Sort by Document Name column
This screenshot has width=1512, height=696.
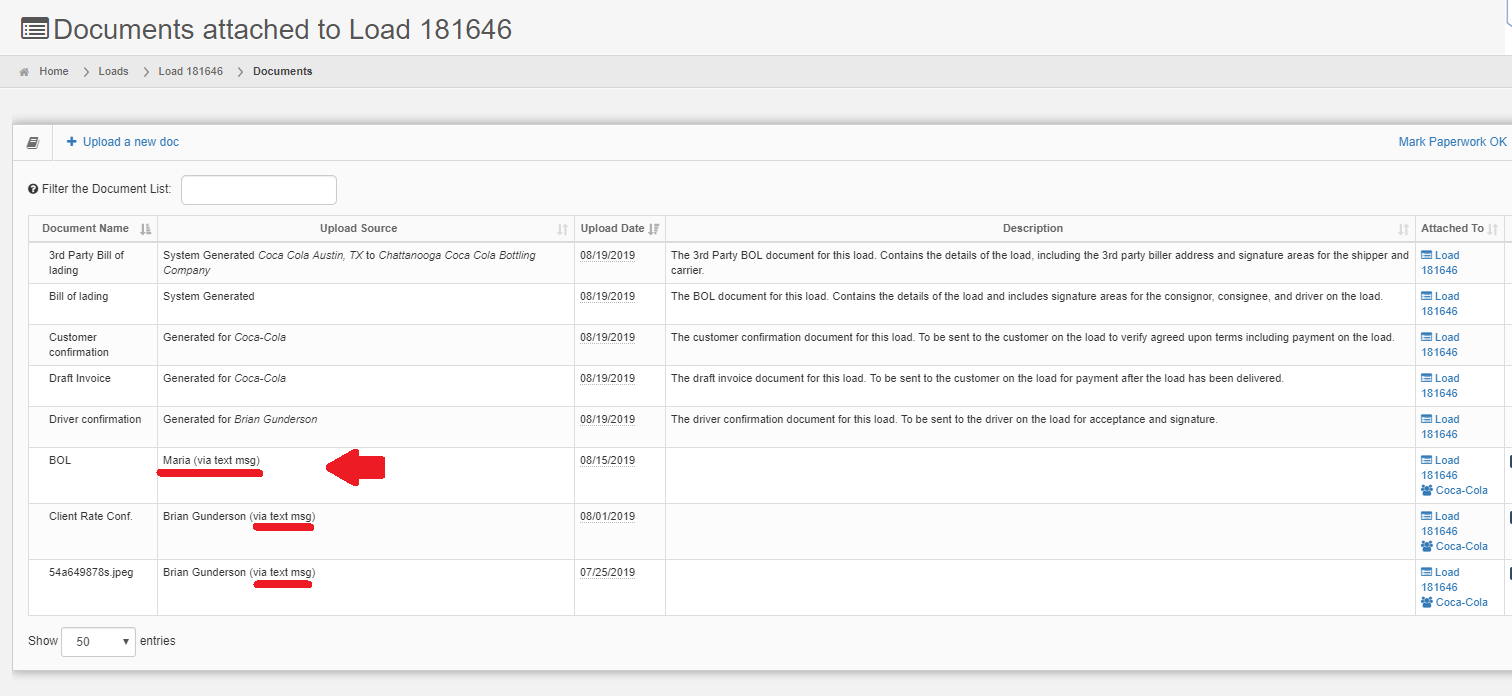(x=93, y=229)
